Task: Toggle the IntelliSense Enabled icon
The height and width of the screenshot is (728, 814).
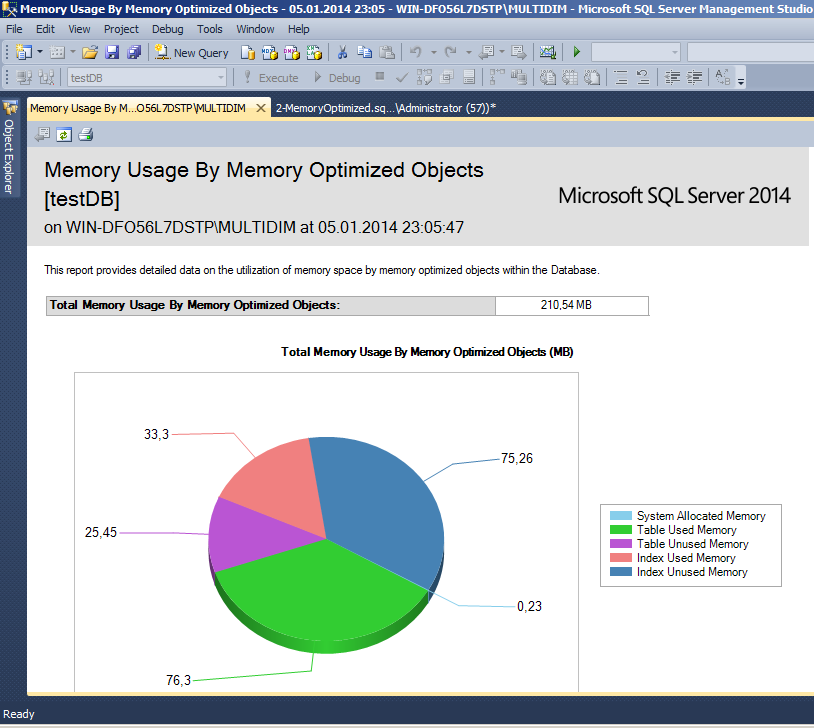Action: coord(469,77)
